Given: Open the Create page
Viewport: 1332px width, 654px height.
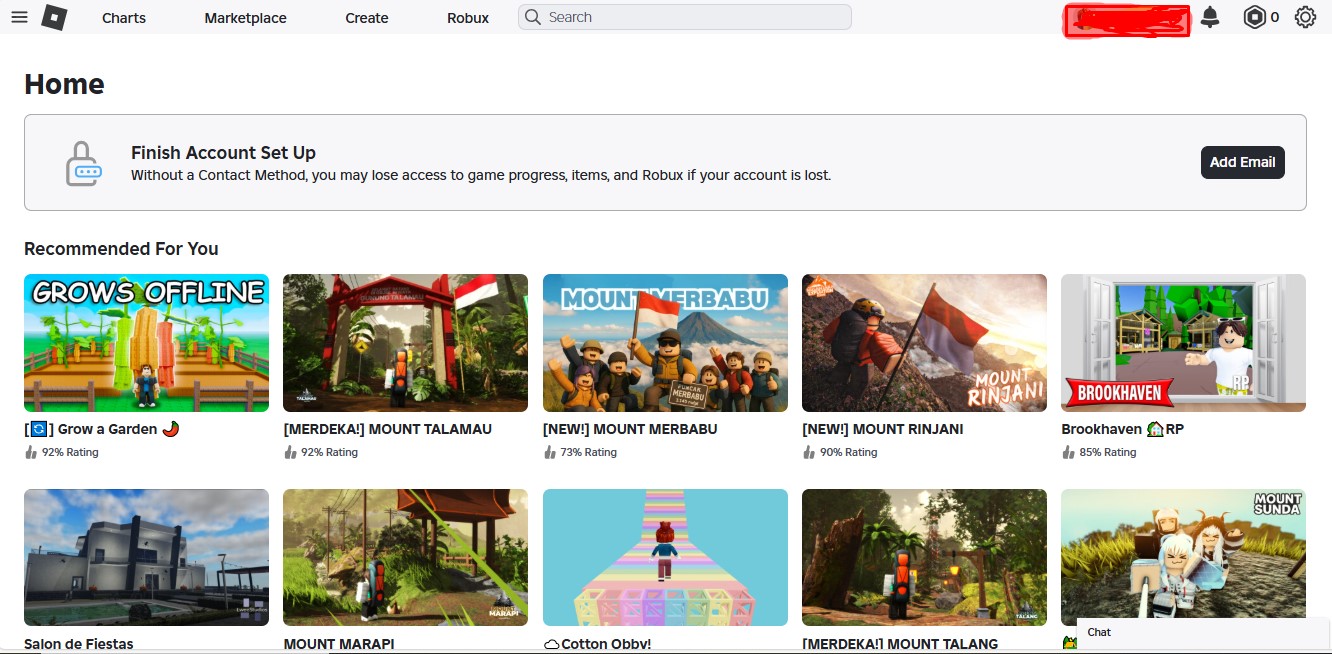Looking at the screenshot, I should (367, 18).
